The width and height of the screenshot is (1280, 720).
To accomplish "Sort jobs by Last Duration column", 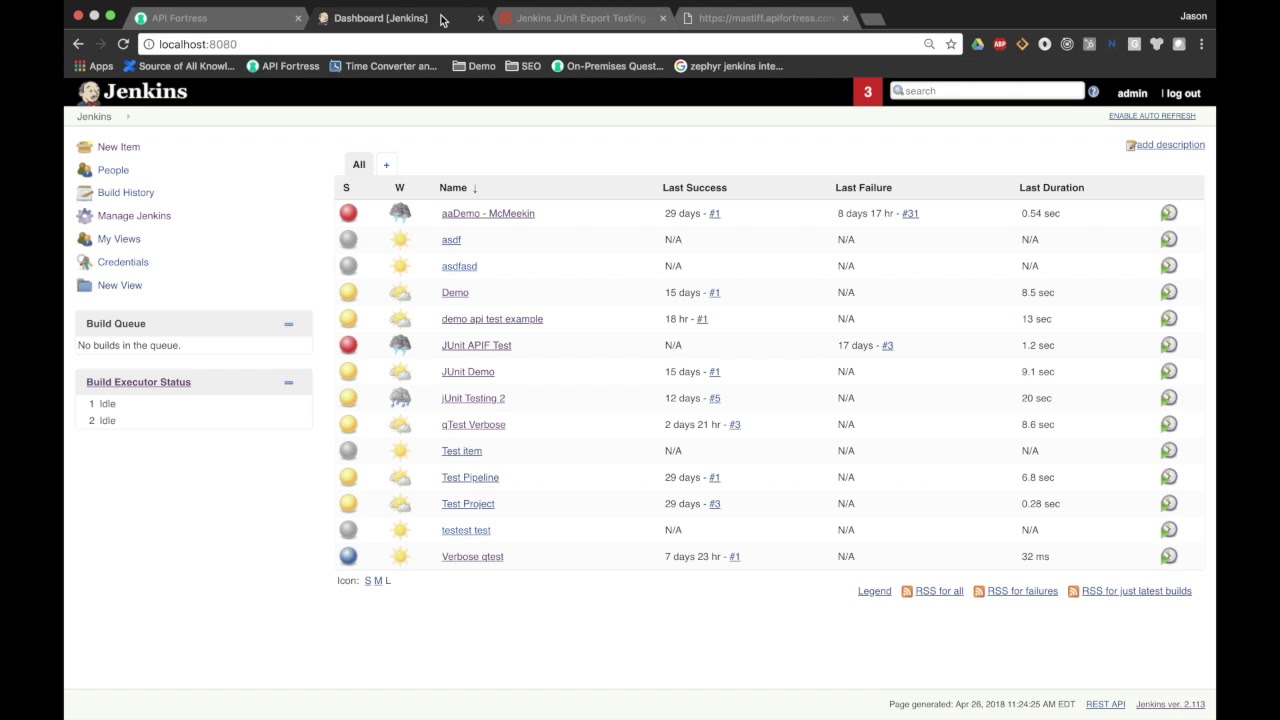I will tap(1051, 188).
